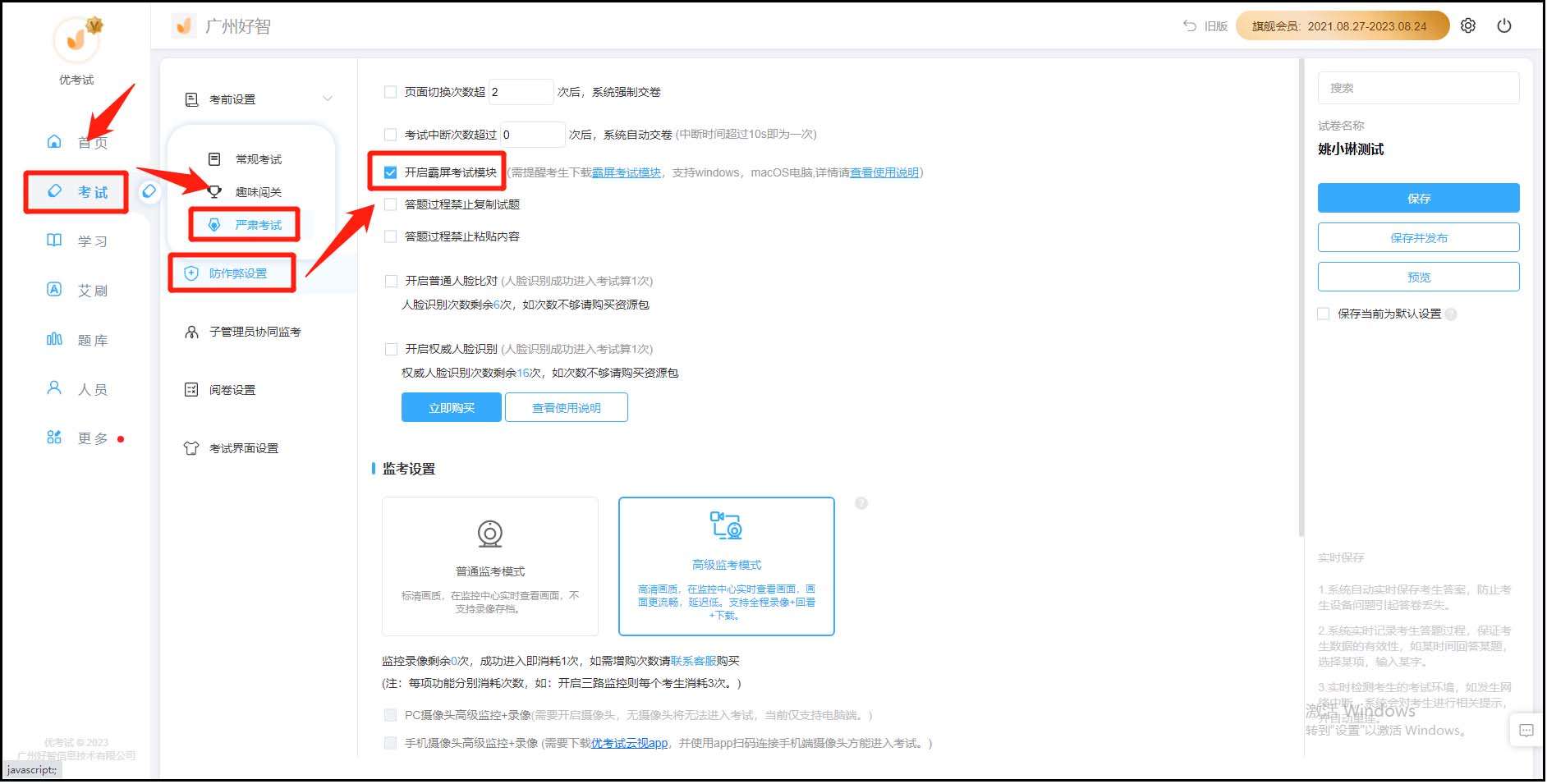1547x784 pixels.
Task: Collapse the 考前设置 section chevron
Action: (x=328, y=99)
